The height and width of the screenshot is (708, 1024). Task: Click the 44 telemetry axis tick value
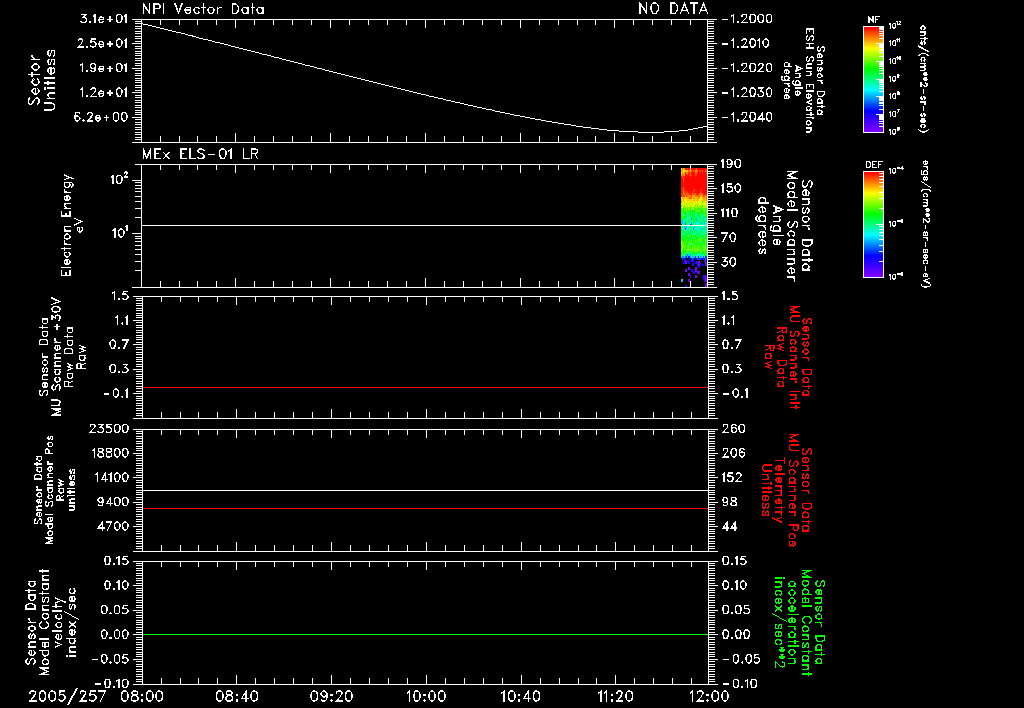coord(729,526)
